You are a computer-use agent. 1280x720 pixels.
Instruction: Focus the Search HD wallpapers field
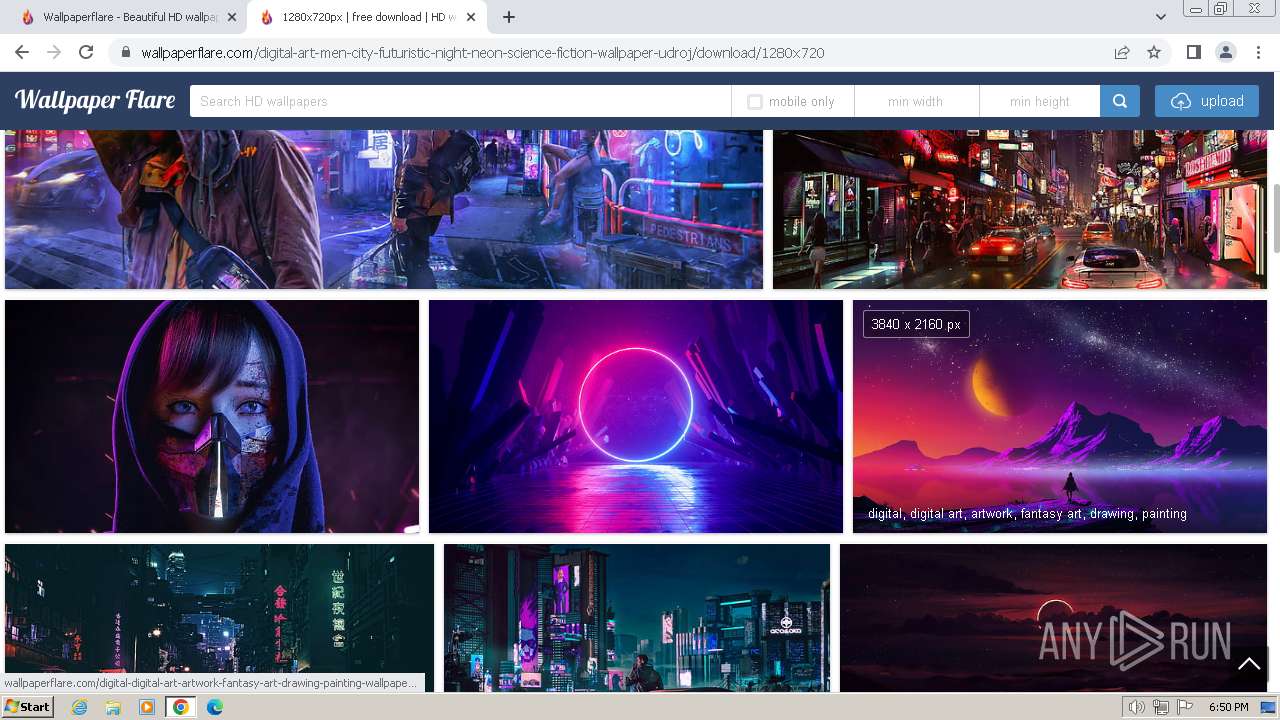pyautogui.click(x=460, y=101)
